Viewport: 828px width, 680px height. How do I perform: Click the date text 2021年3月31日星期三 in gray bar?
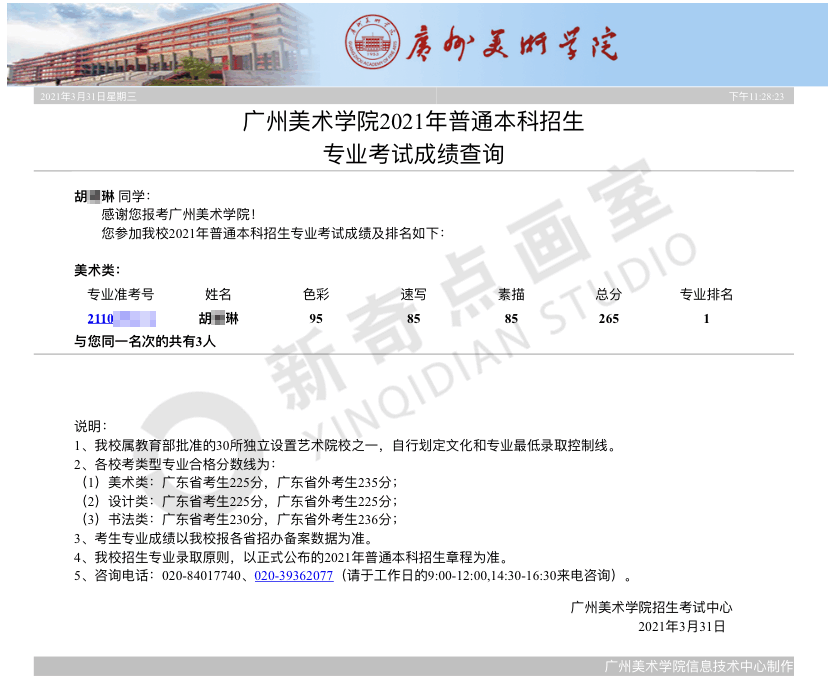tap(88, 96)
